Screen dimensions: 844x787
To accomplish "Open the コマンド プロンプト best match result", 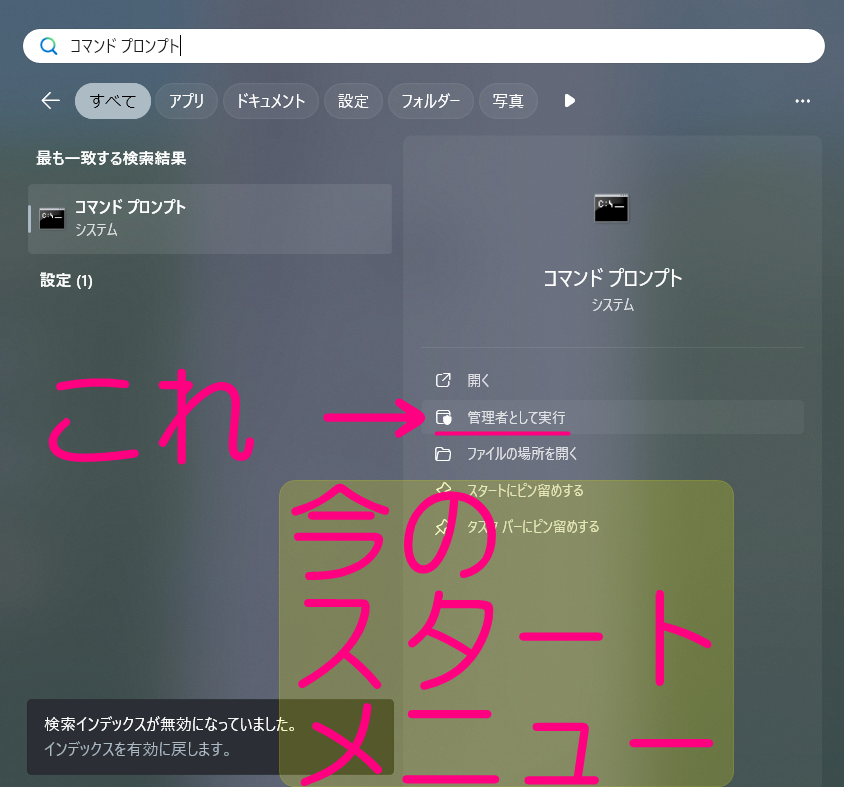I will pyautogui.click(x=210, y=219).
